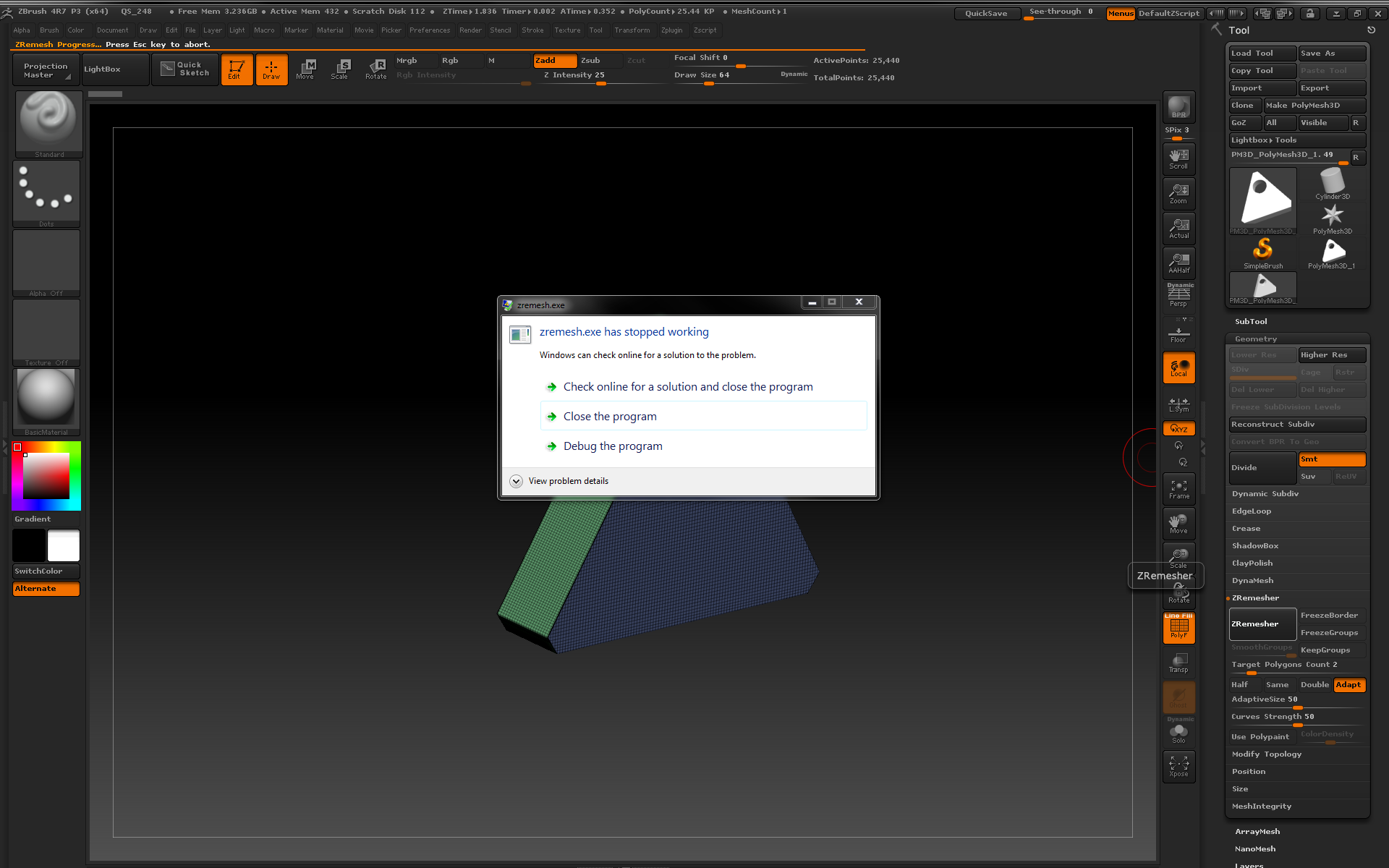Select the Edit mode button
This screenshot has height=868, width=1389.
pyautogui.click(x=237, y=69)
